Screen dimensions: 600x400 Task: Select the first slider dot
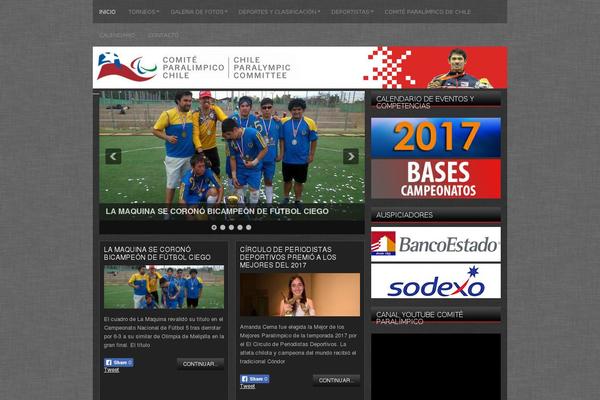[x=214, y=227]
